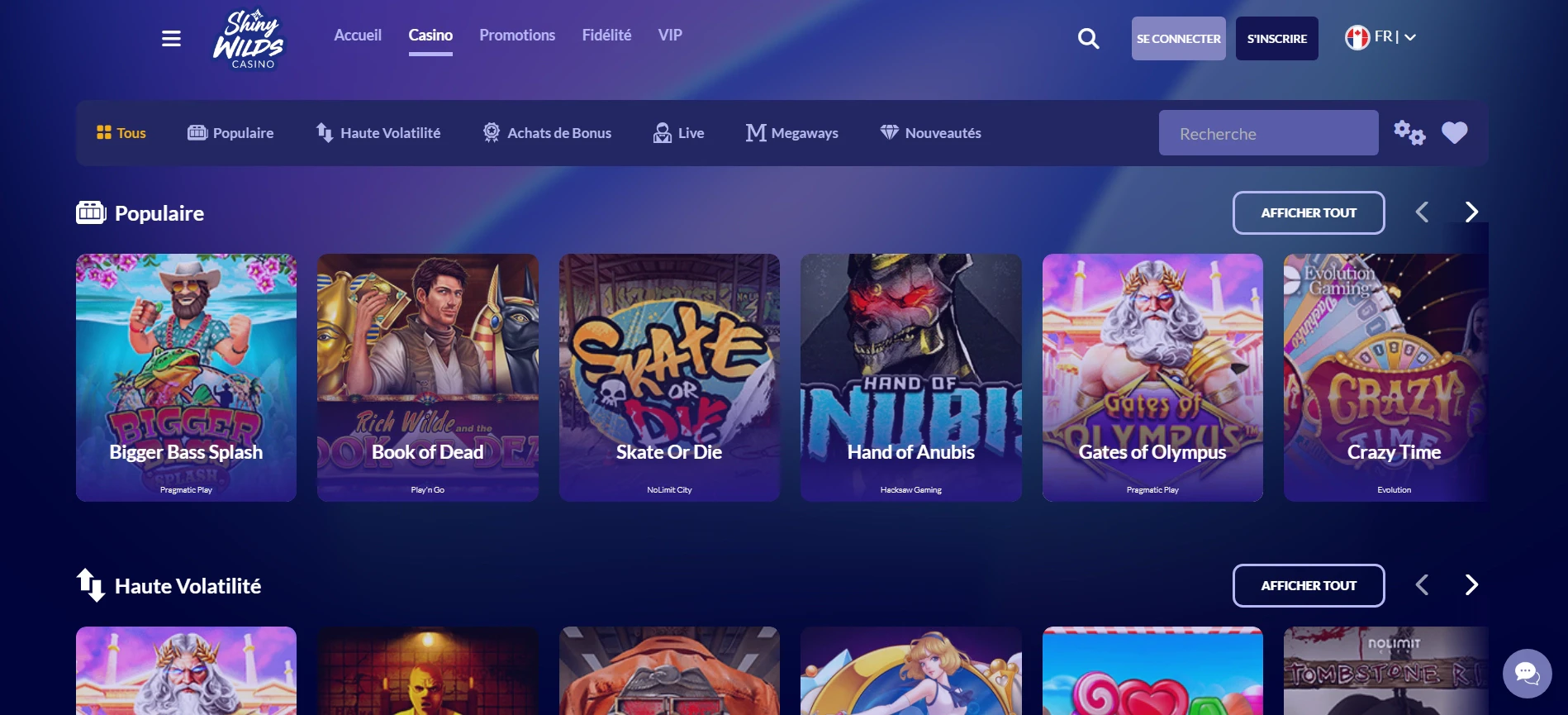Click the SE CONNECTER button
1568x715 pixels.
click(x=1179, y=38)
